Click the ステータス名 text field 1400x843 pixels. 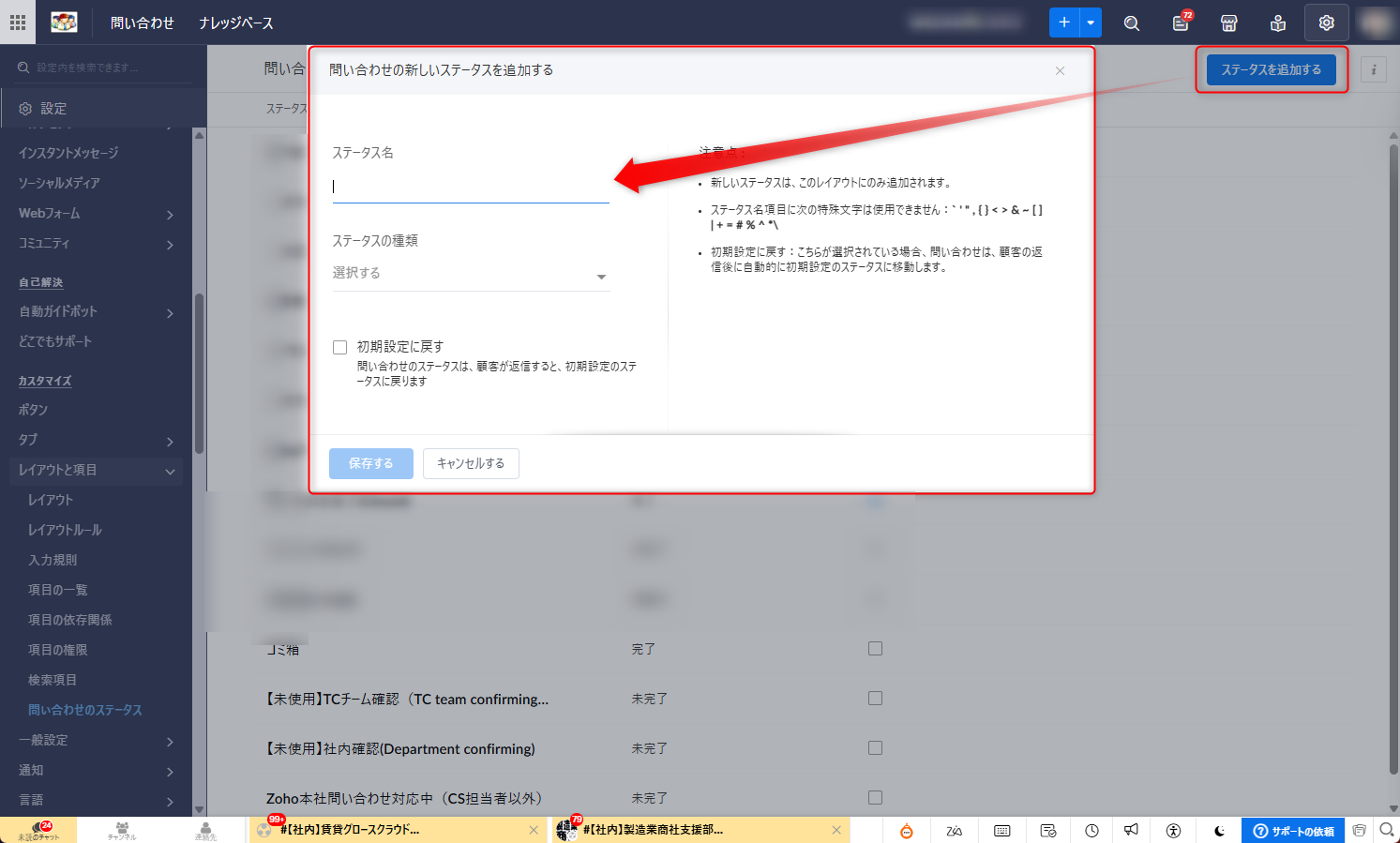[x=471, y=187]
